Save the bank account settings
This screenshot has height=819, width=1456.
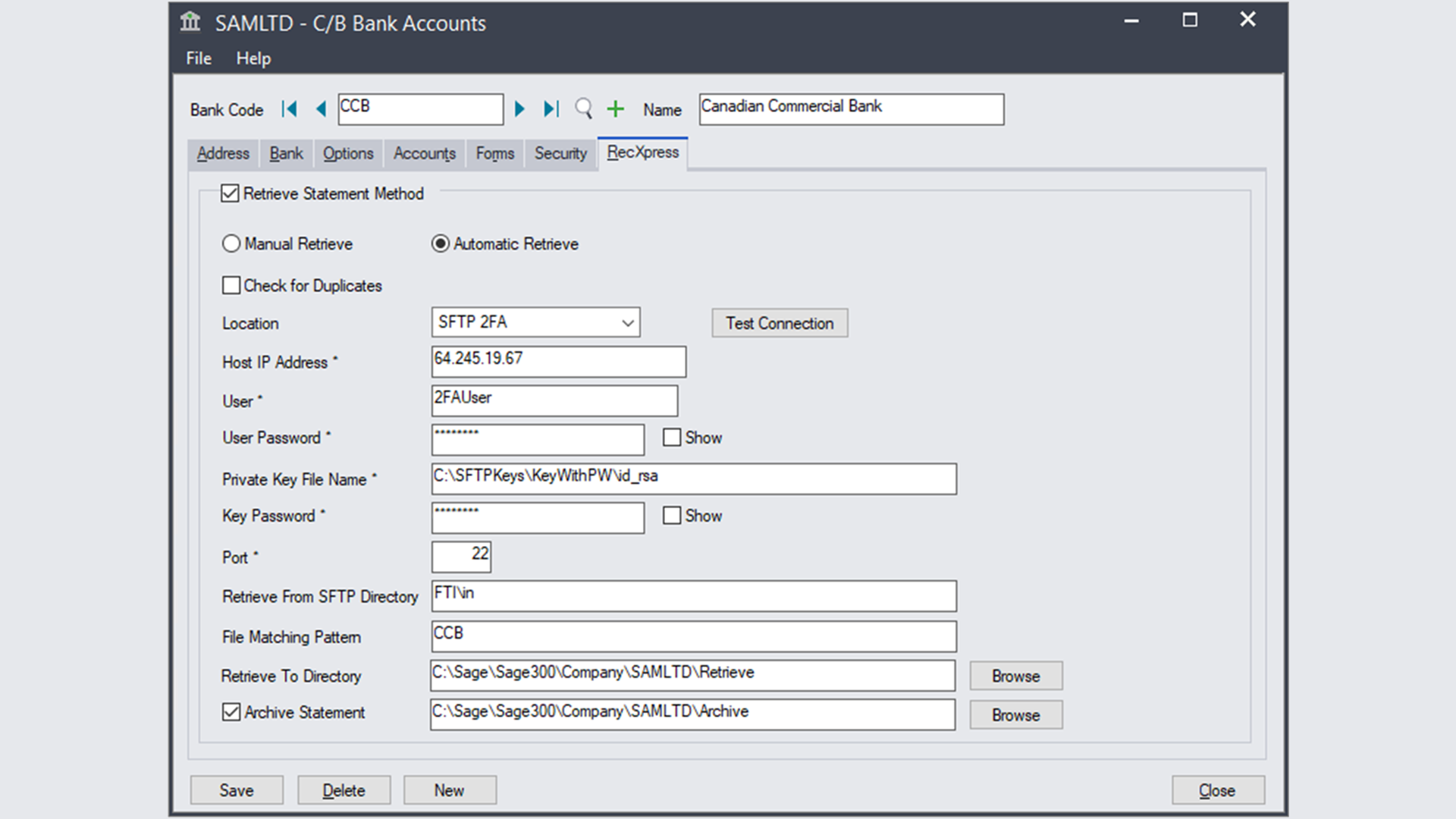[236, 789]
